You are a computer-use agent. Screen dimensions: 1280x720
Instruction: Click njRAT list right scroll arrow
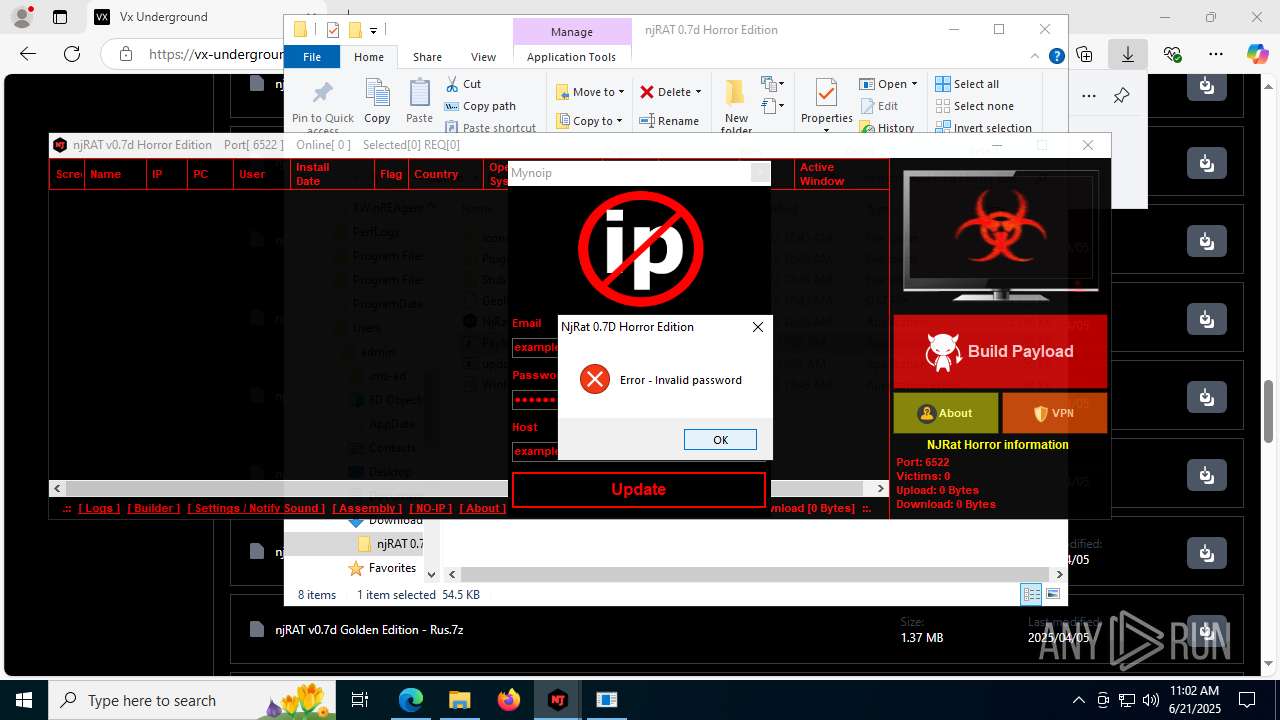tap(881, 488)
